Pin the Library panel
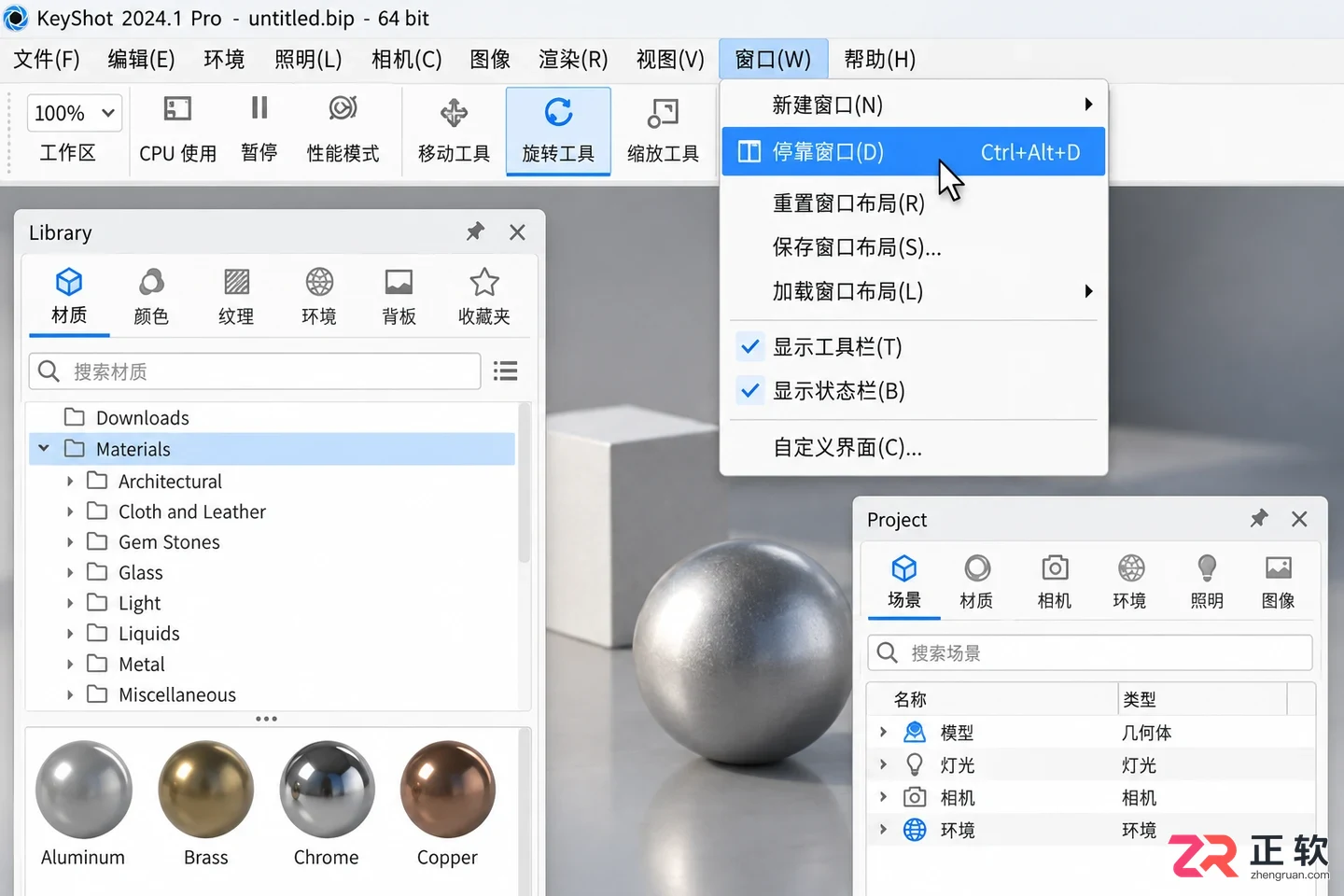Image resolution: width=1344 pixels, height=896 pixels. click(476, 231)
